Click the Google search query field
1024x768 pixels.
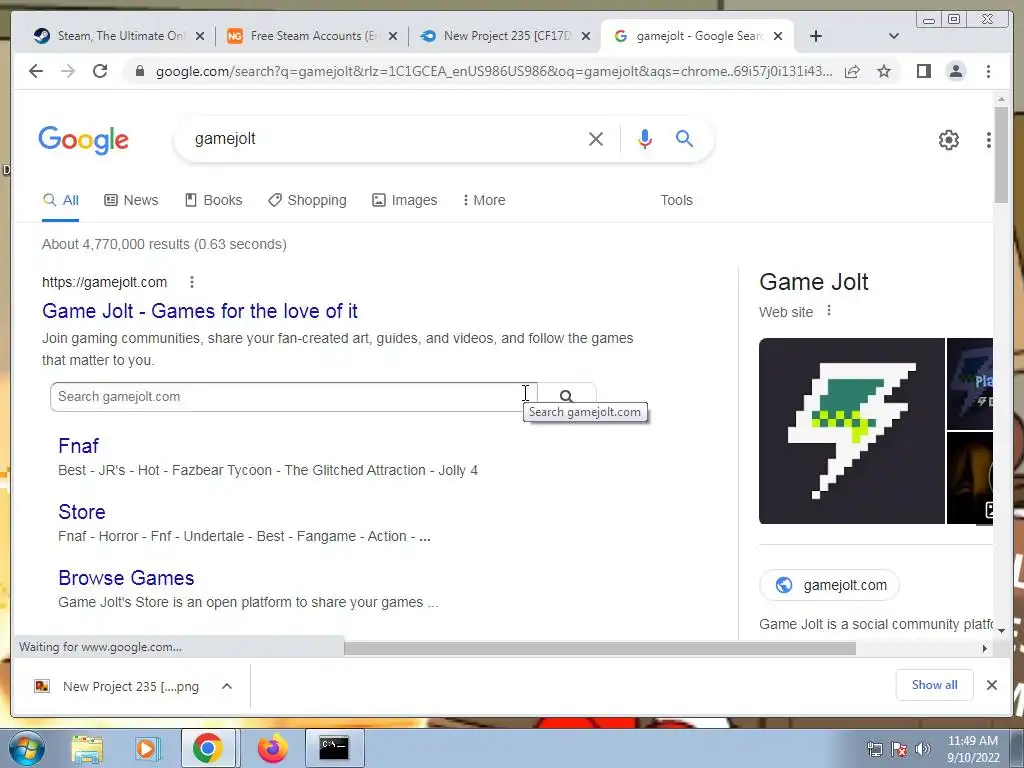pos(385,138)
